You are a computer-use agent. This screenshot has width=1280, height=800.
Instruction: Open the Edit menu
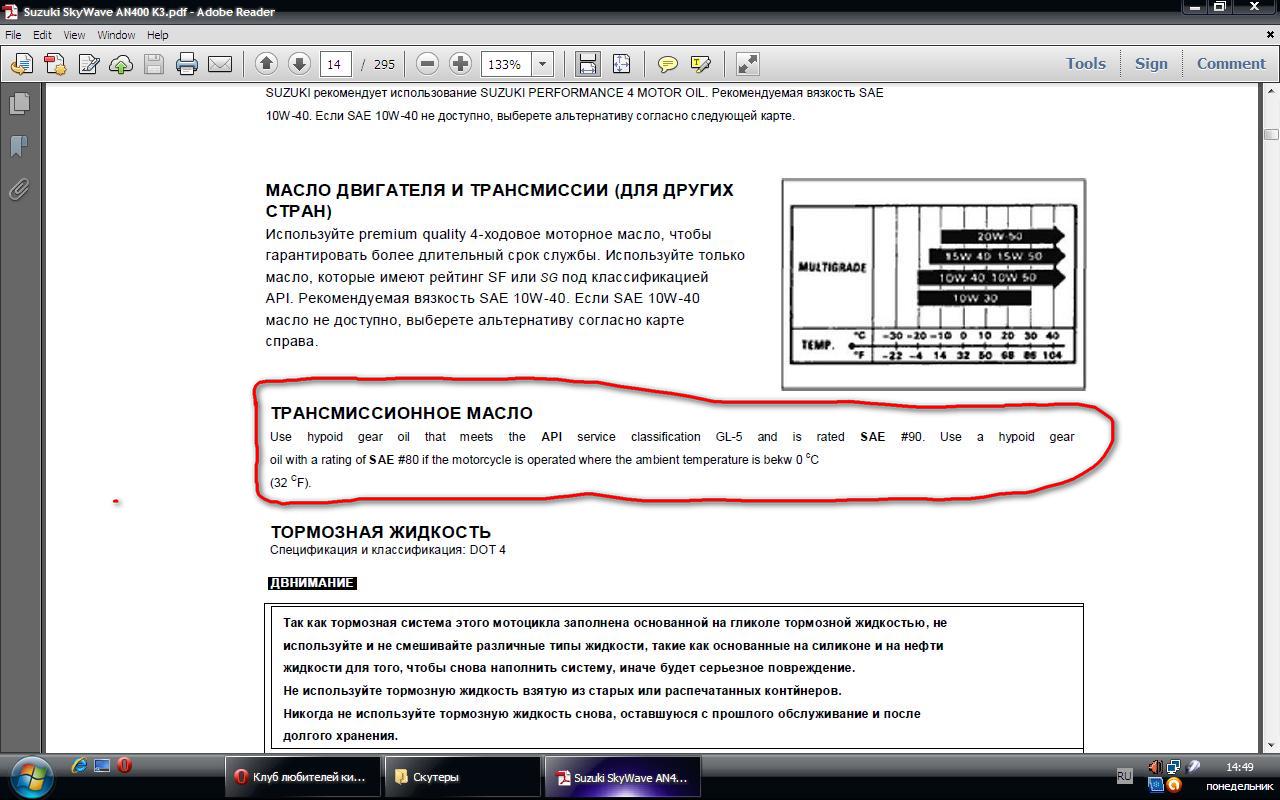(x=42, y=35)
